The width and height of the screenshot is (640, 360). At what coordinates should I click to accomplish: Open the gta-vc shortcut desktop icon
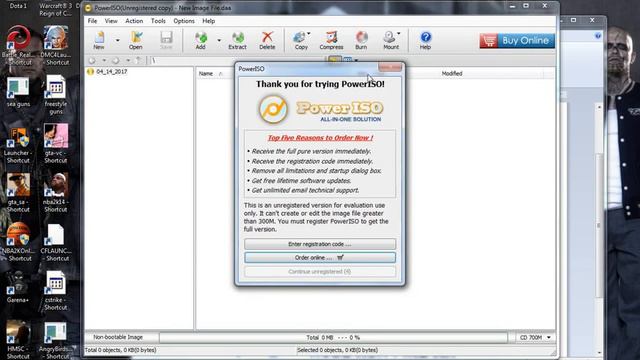(x=56, y=144)
